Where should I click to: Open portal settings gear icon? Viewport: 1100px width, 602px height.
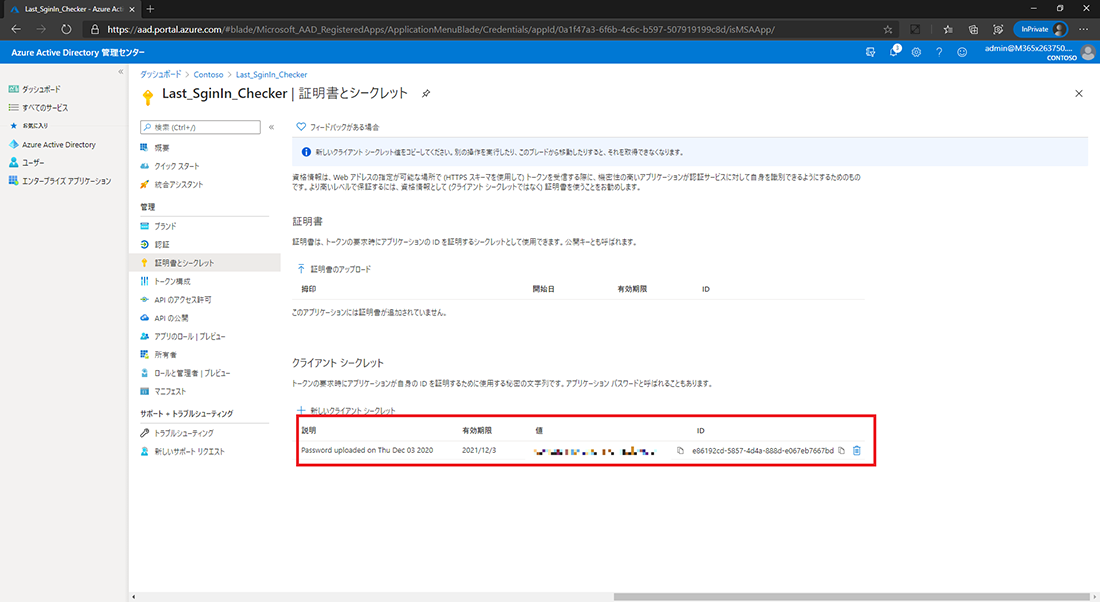(x=917, y=51)
